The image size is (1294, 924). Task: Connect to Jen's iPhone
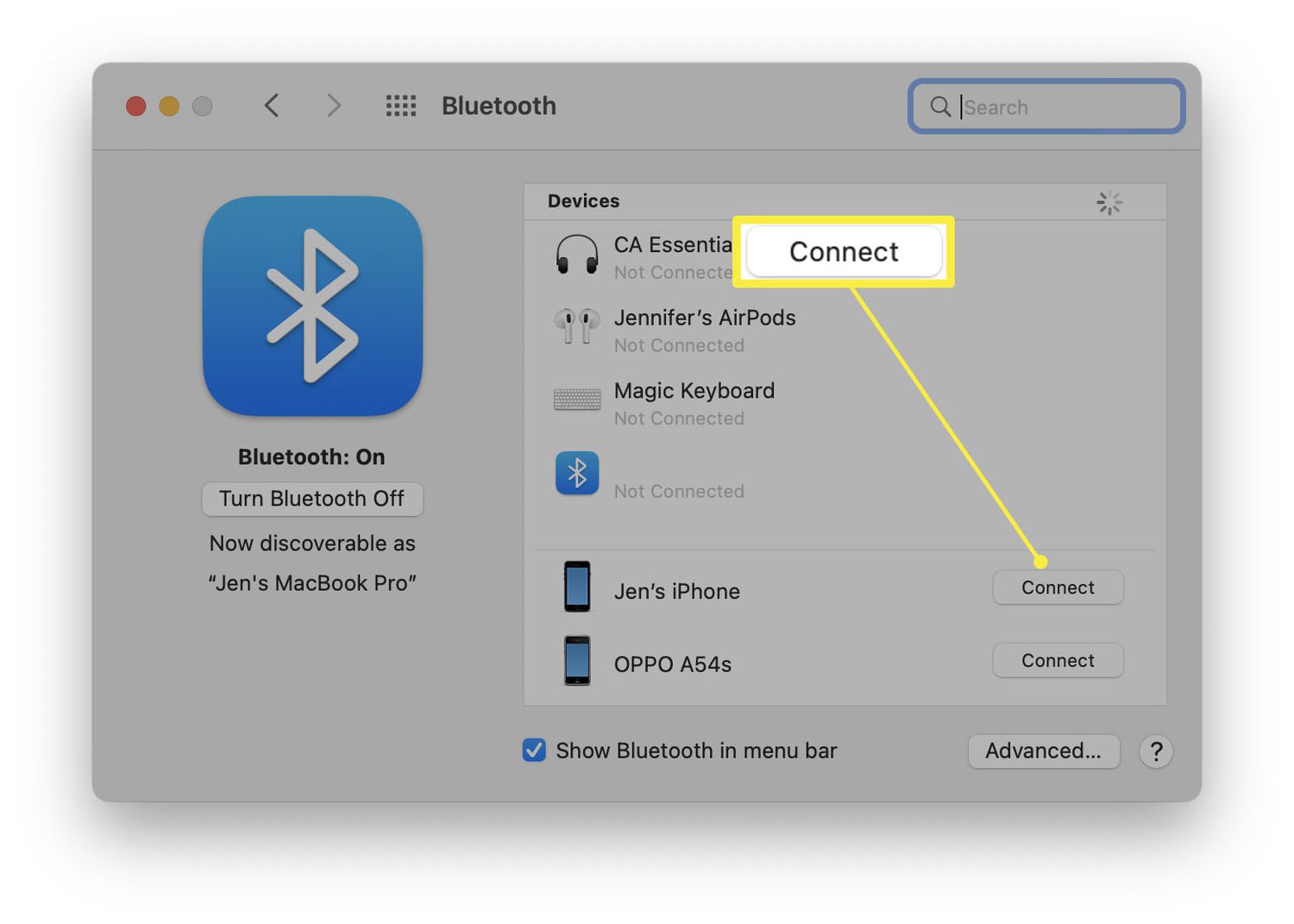click(1057, 588)
